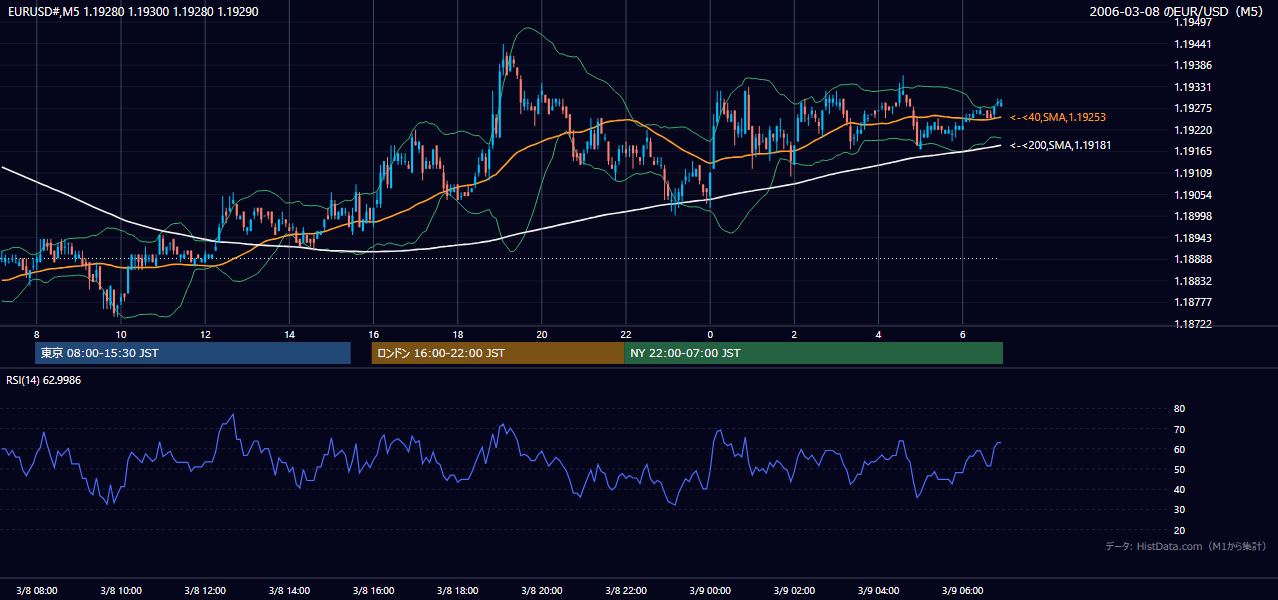
Task: Click the 3/8 10:00 date-time label
Action: coord(120,590)
